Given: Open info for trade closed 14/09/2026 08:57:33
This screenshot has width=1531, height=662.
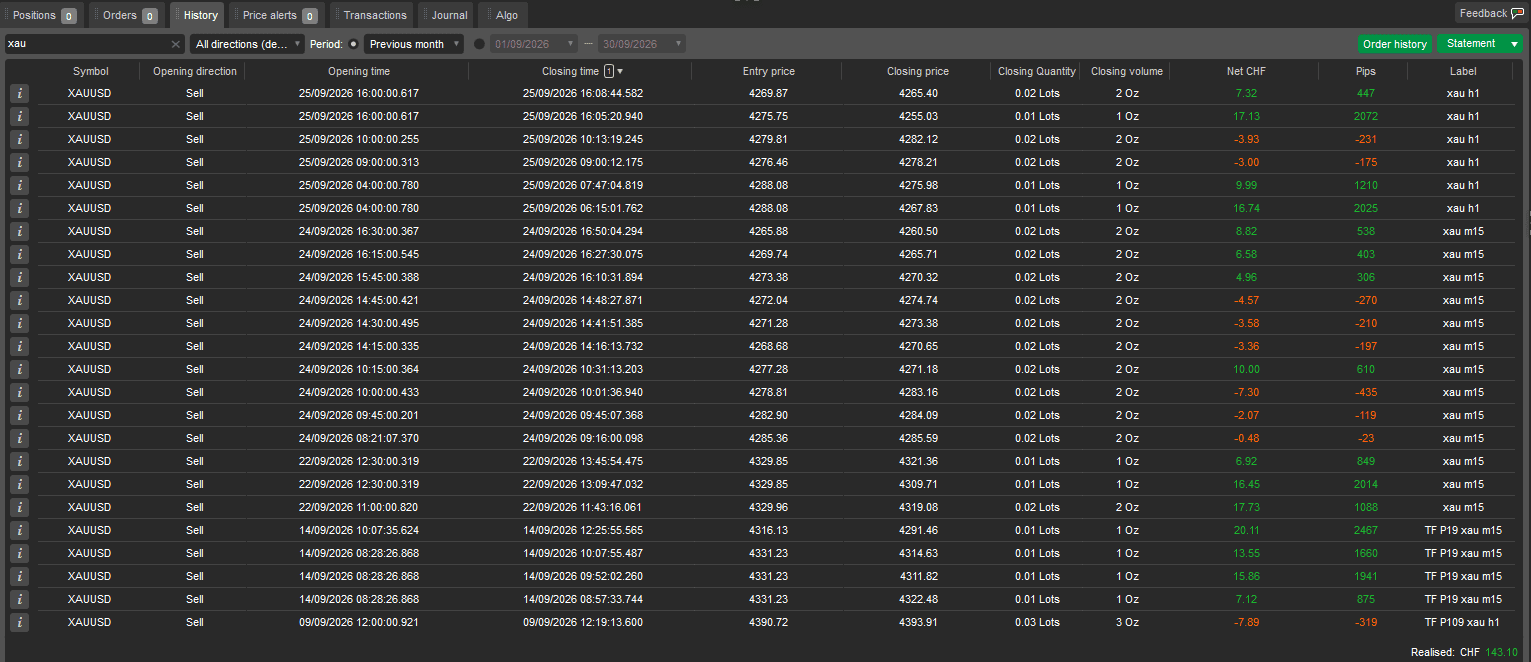Looking at the screenshot, I should [x=19, y=599].
